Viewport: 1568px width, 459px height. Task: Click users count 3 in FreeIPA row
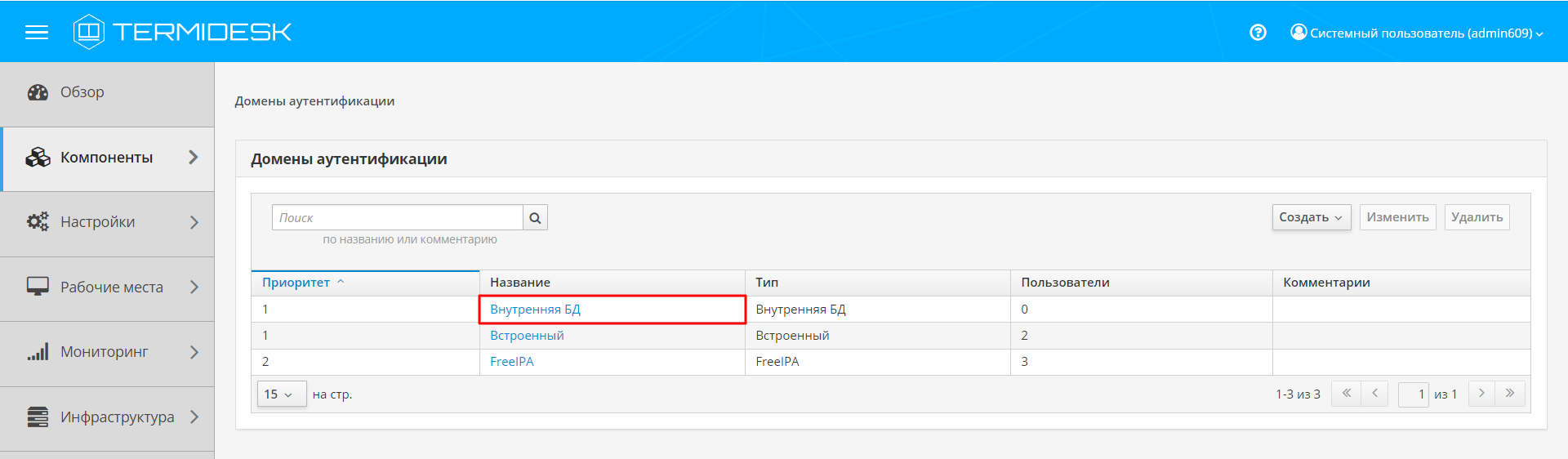[x=1024, y=362]
